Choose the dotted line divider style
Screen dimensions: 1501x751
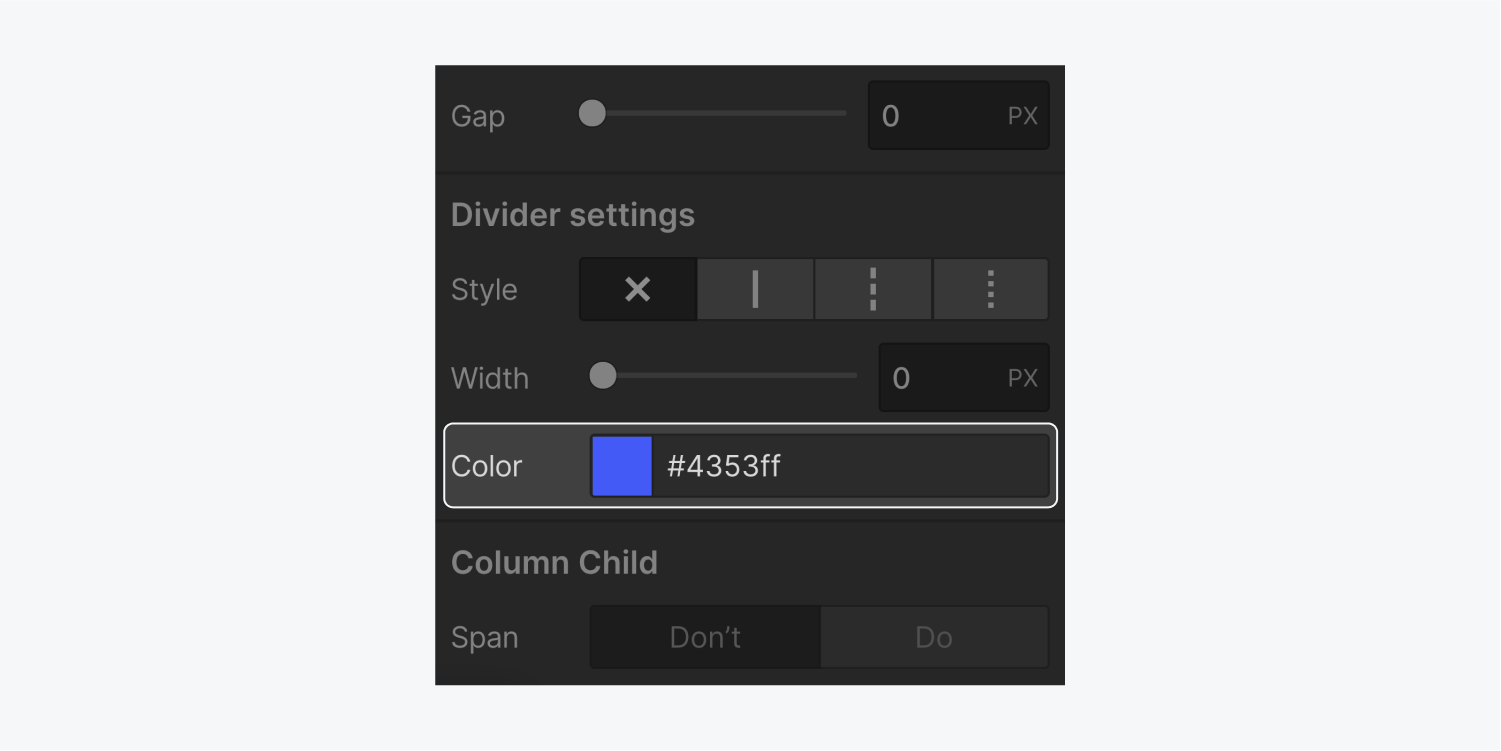[x=991, y=290]
